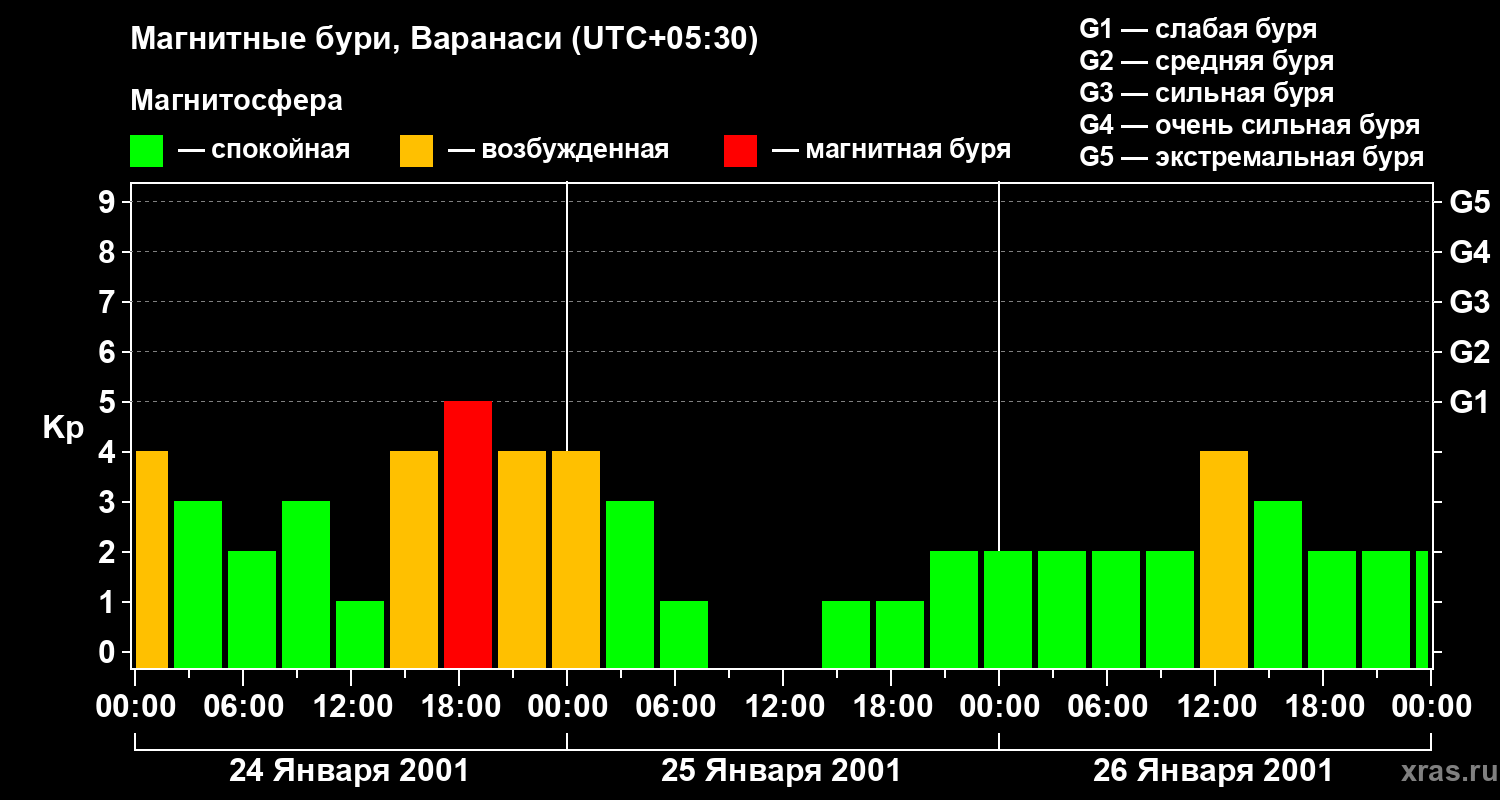Click the green "спокойная" legend swatch
The width and height of the screenshot is (1500, 800).
pos(146,151)
